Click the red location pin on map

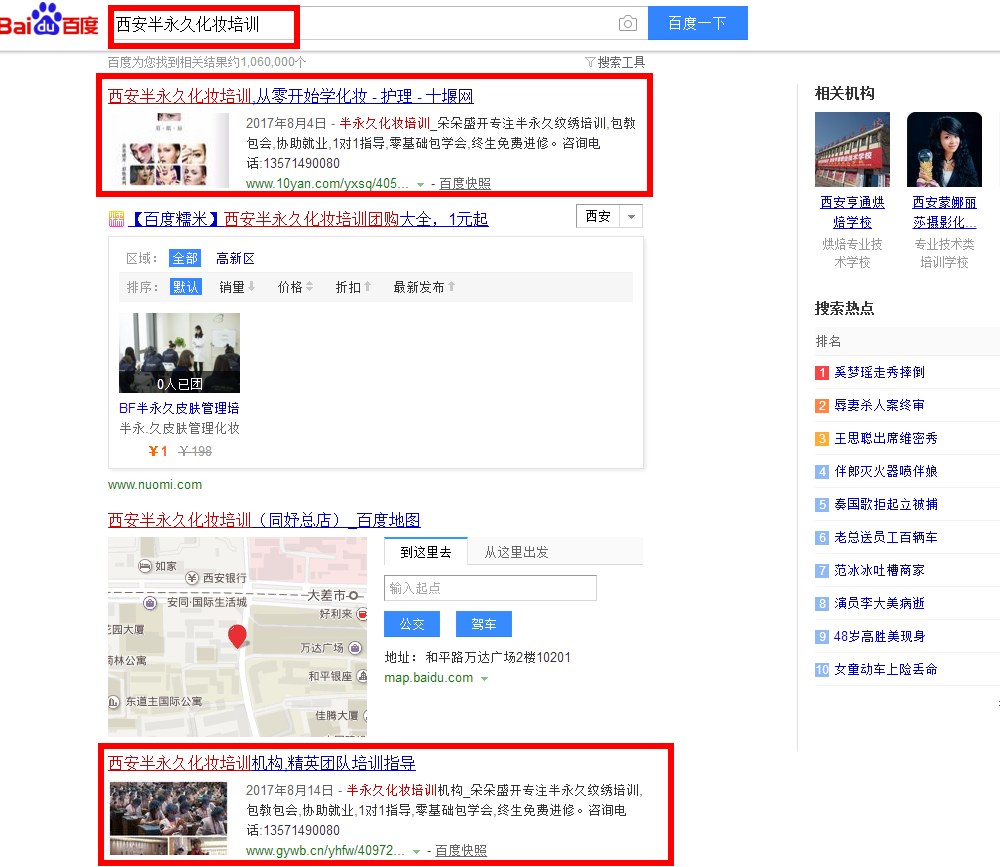(x=237, y=636)
